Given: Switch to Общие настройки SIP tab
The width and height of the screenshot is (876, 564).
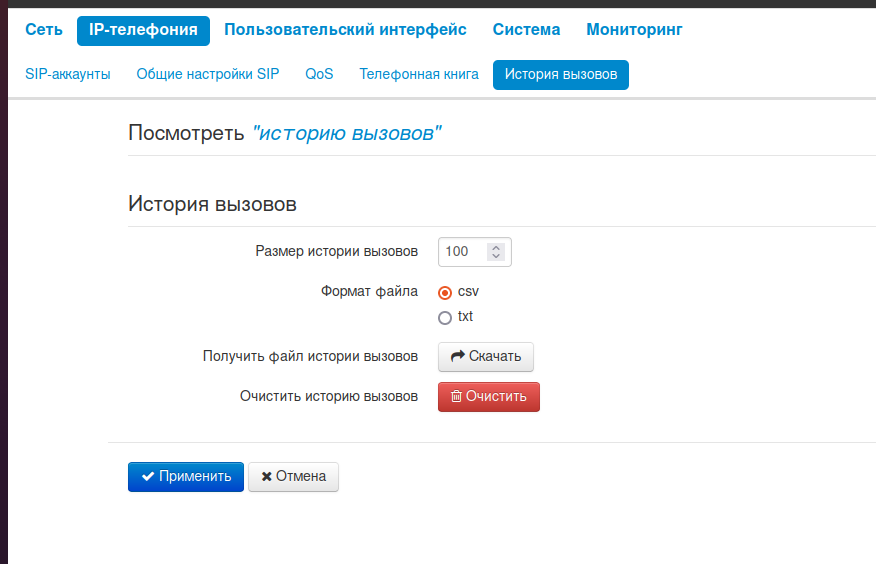Looking at the screenshot, I should click(x=208, y=74).
